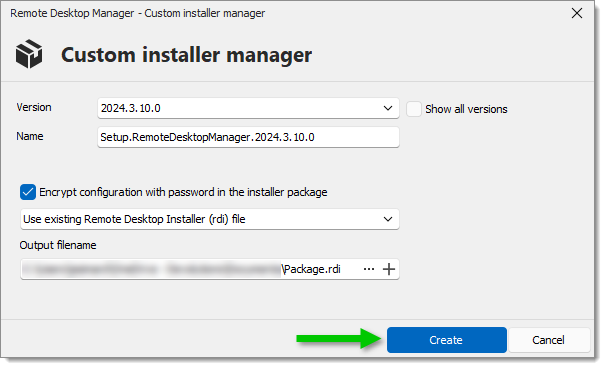Click the Version label

click(34, 107)
